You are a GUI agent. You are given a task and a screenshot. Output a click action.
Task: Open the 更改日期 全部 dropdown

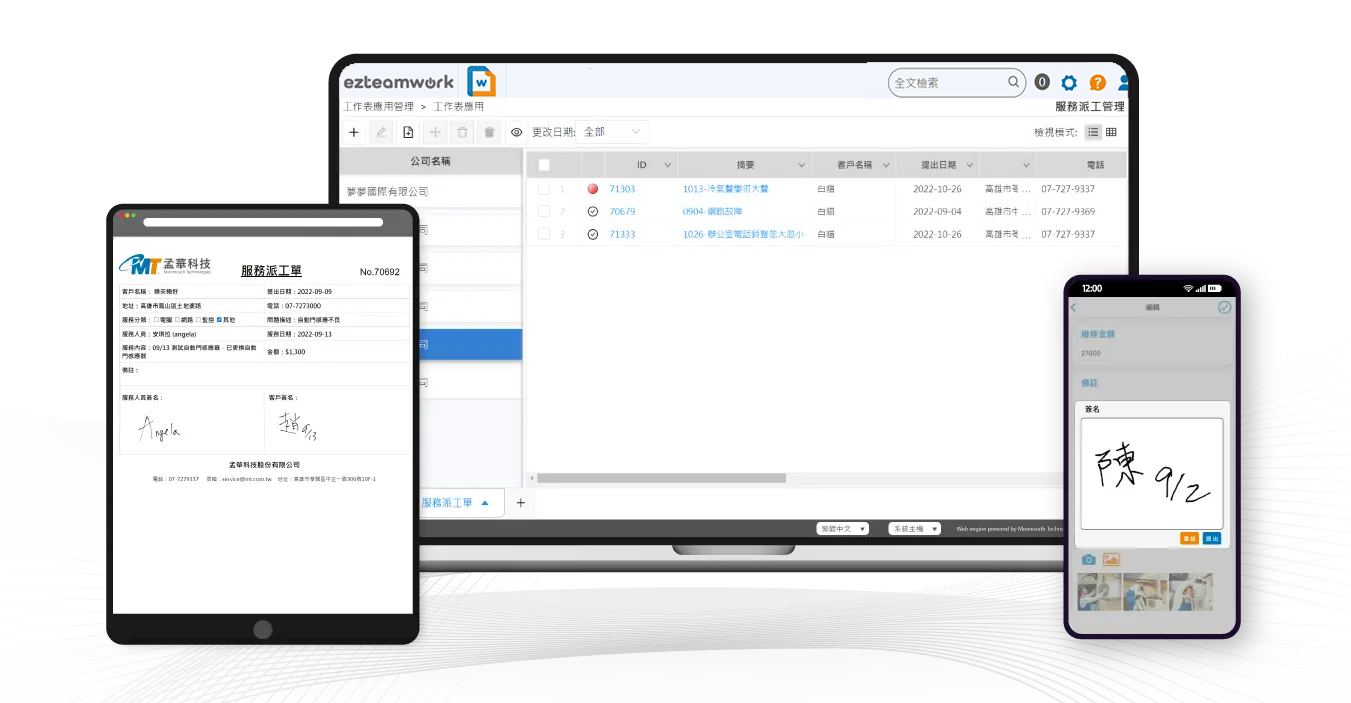coord(611,132)
